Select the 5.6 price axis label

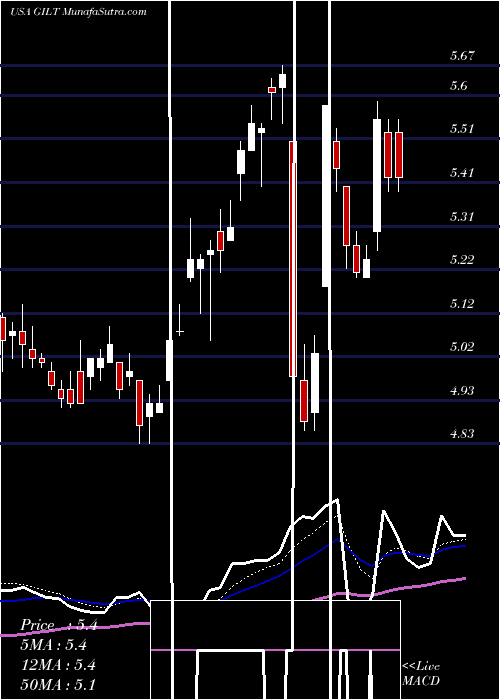click(x=458, y=86)
